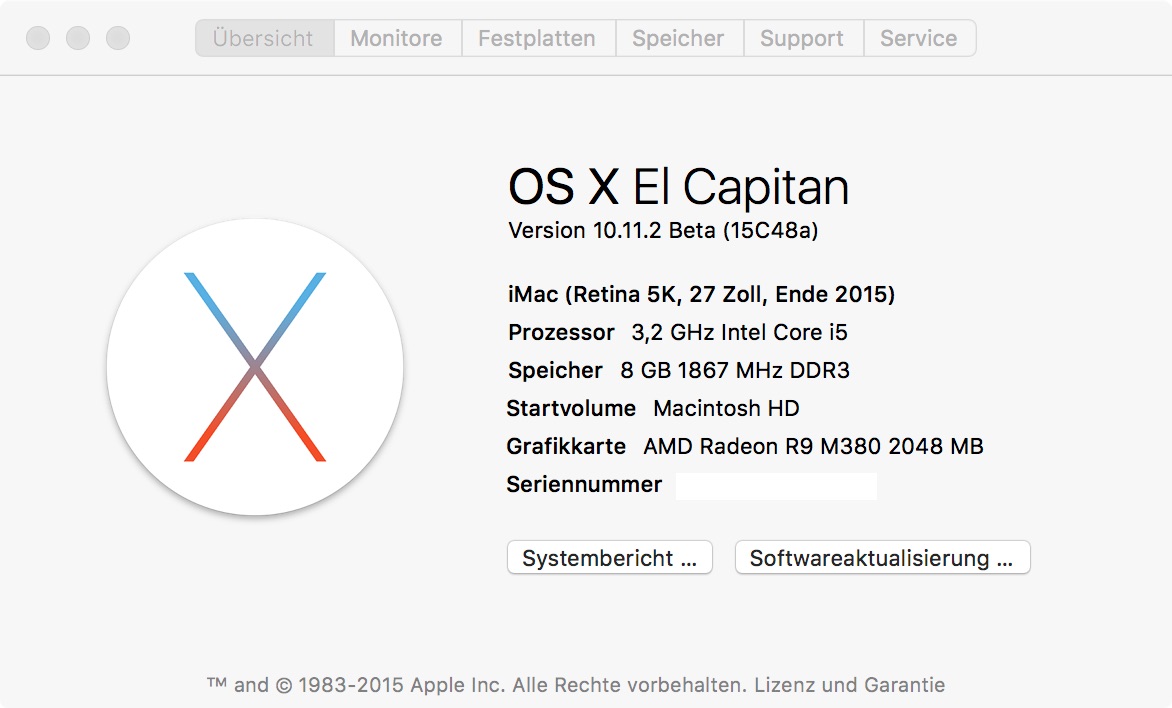1172x708 pixels.
Task: Minimize the window with the middle titlebar button
Action: coord(78,39)
